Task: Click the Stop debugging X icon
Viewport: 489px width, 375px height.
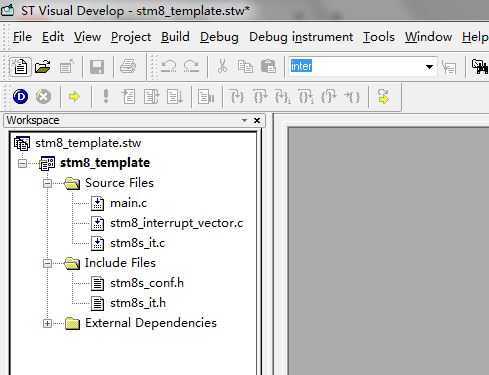Action: click(43, 97)
